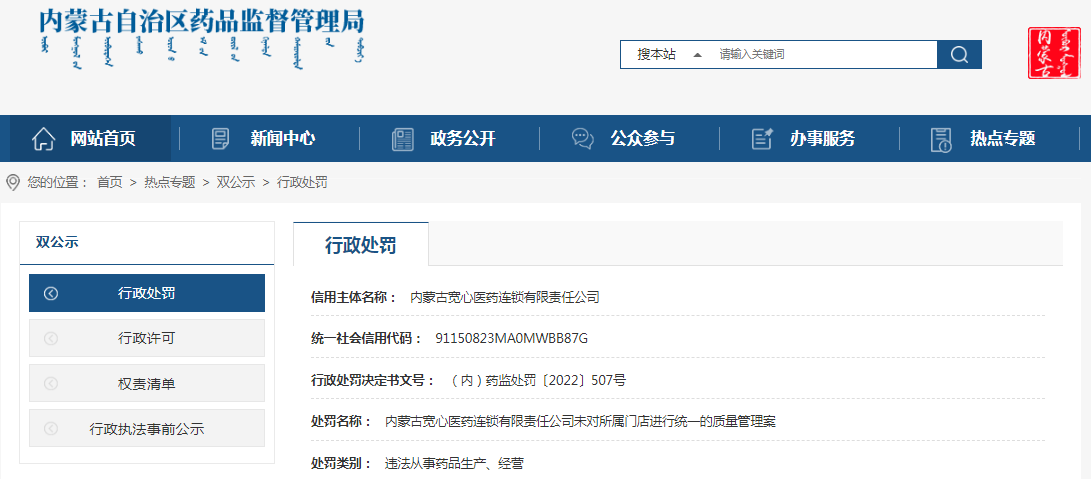Click the 信用主体名称 label

coord(353,297)
